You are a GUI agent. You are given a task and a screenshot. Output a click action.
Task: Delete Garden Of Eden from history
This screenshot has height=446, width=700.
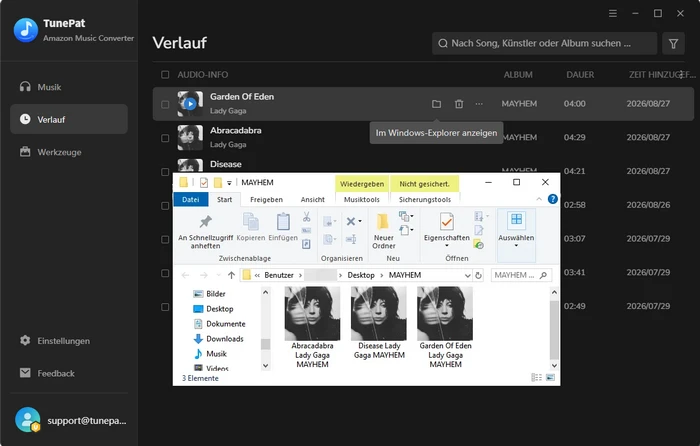pos(459,104)
